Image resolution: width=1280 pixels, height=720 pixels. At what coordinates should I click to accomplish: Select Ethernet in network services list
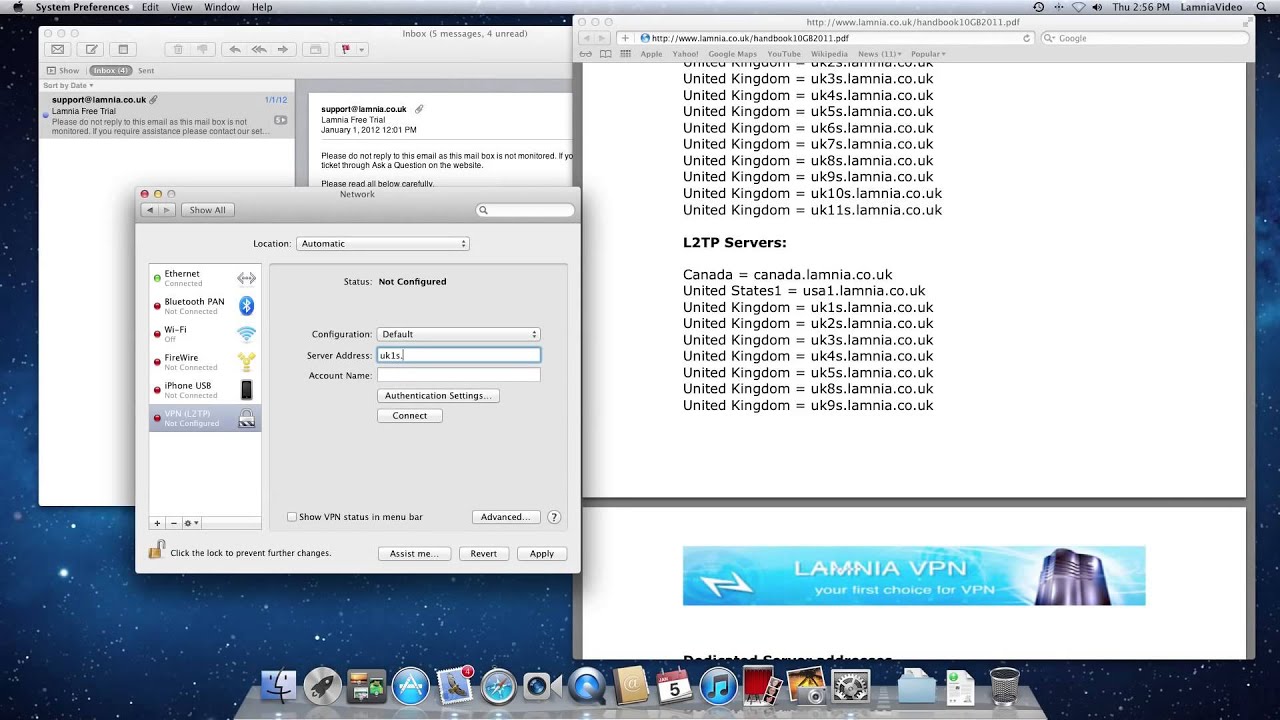205,278
